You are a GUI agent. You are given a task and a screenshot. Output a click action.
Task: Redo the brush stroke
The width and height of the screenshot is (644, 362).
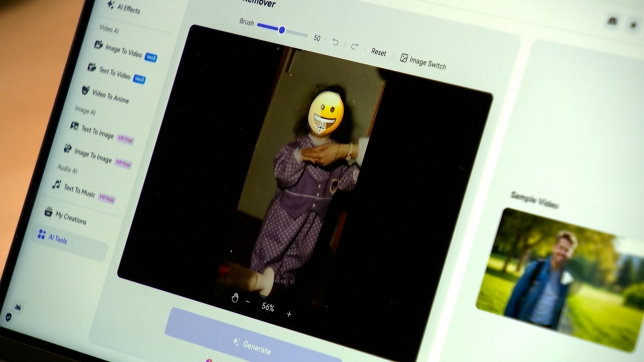coord(354,47)
